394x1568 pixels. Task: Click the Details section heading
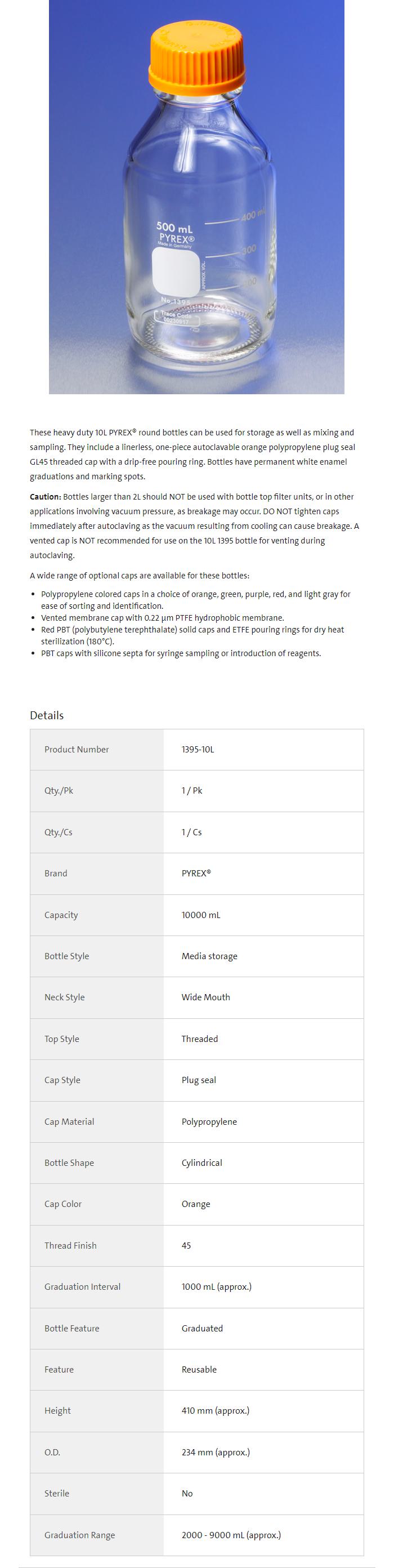47,715
